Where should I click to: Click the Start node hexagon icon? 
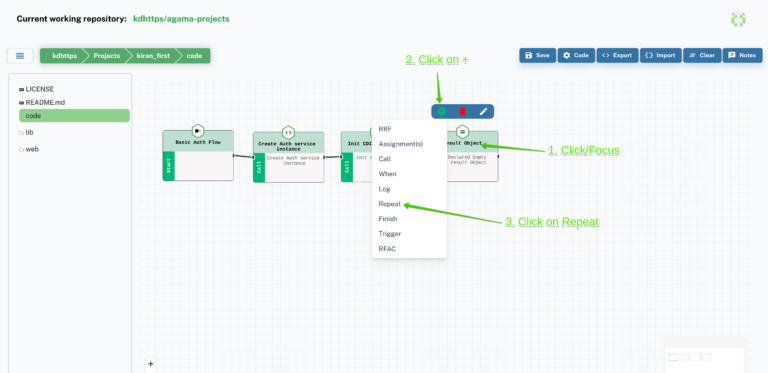point(198,131)
